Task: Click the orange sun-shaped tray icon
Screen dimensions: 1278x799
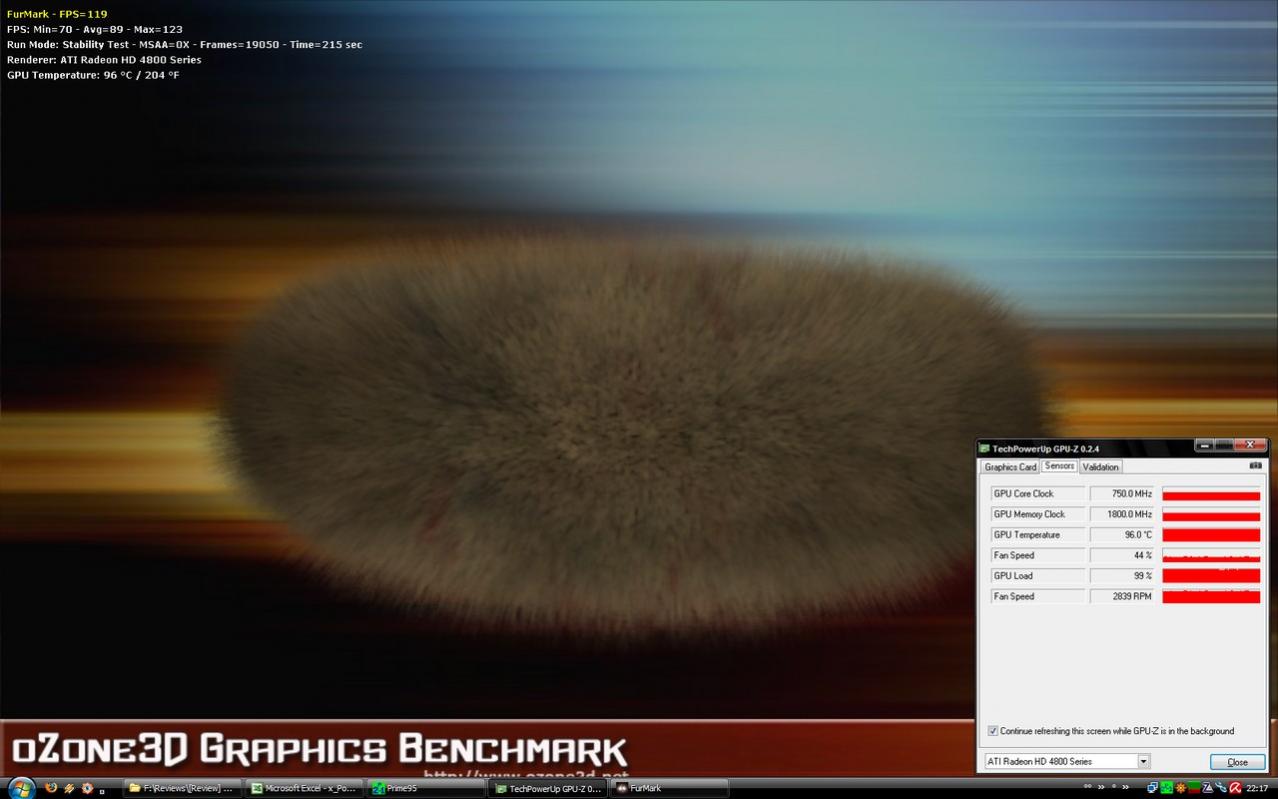Action: tap(1181, 788)
